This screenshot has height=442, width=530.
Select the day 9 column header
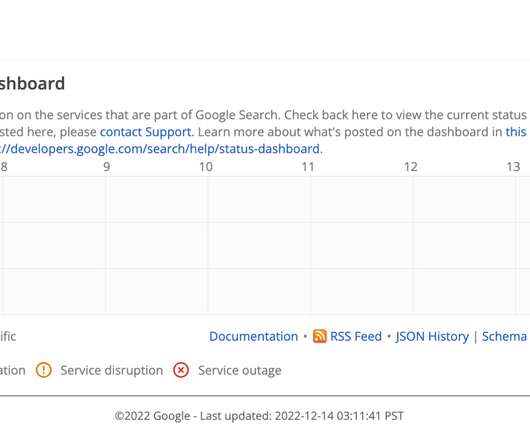tap(107, 167)
